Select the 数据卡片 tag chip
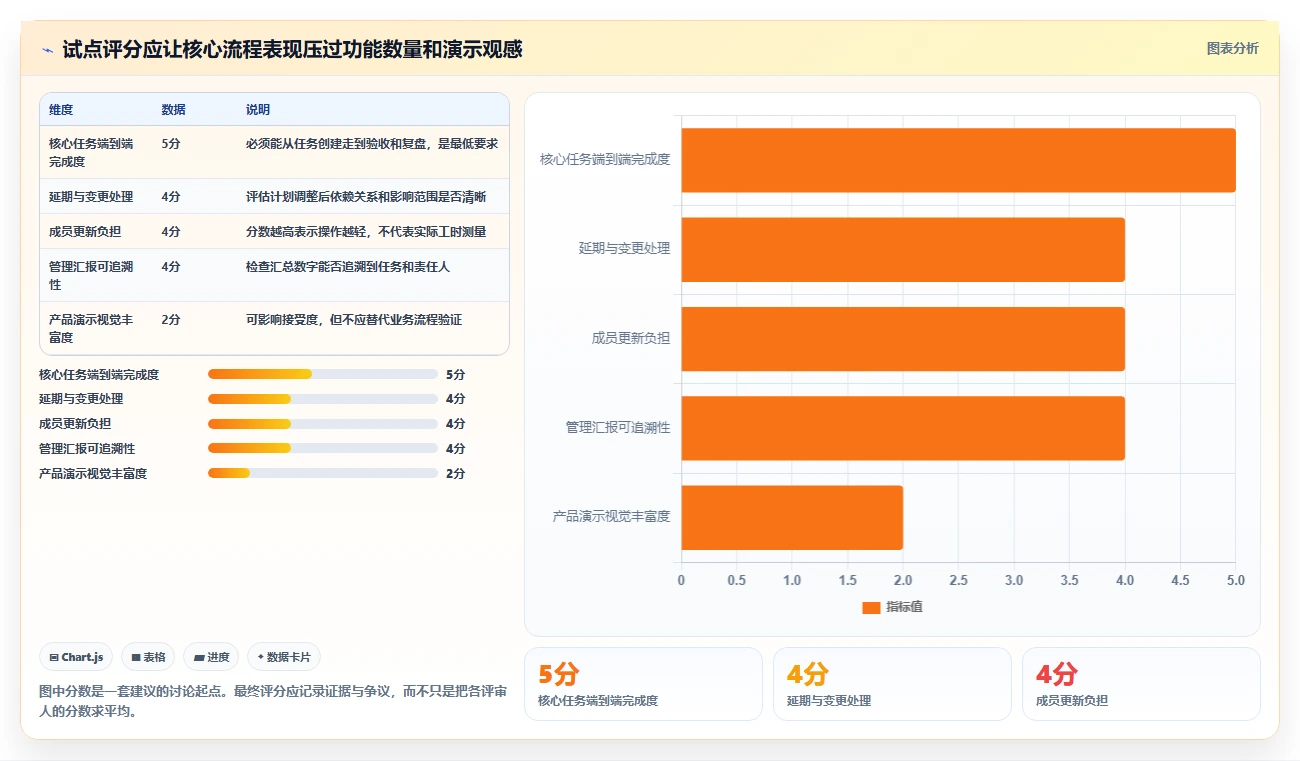This screenshot has width=1300, height=761. click(284, 657)
